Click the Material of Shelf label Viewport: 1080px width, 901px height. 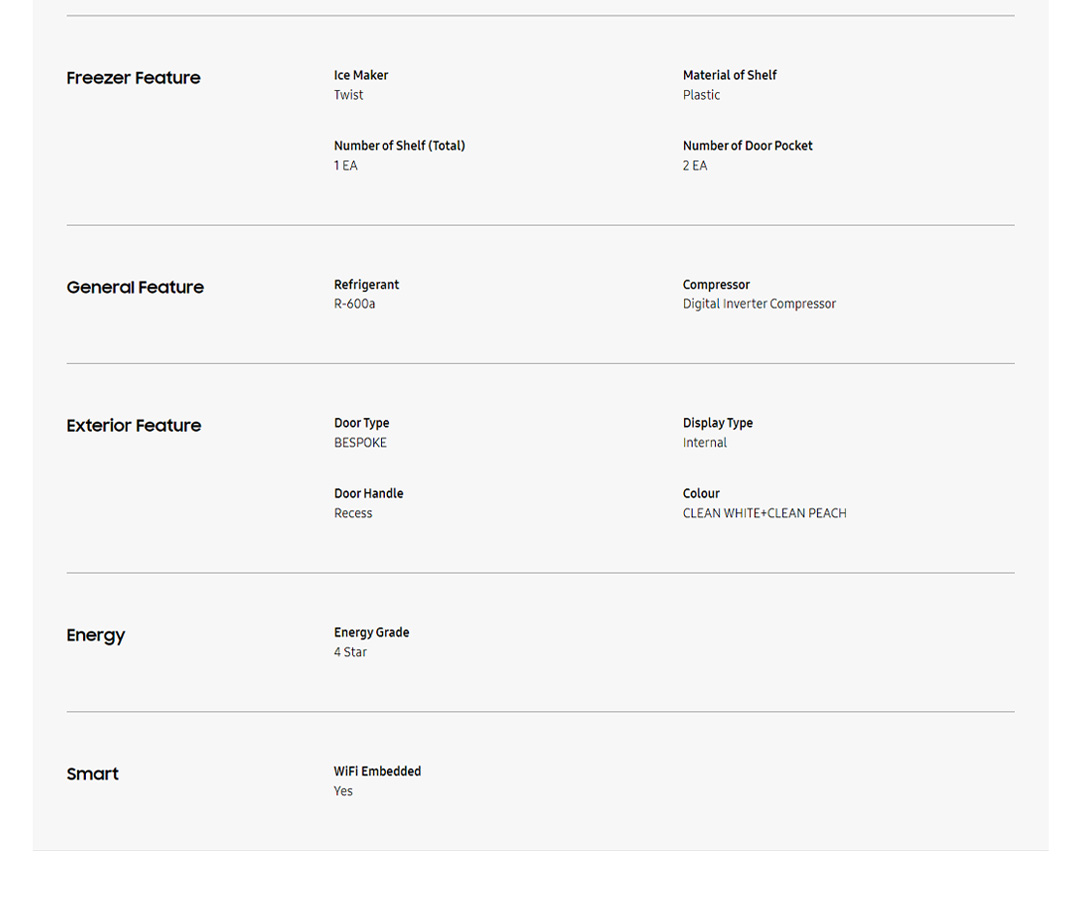[x=729, y=75]
